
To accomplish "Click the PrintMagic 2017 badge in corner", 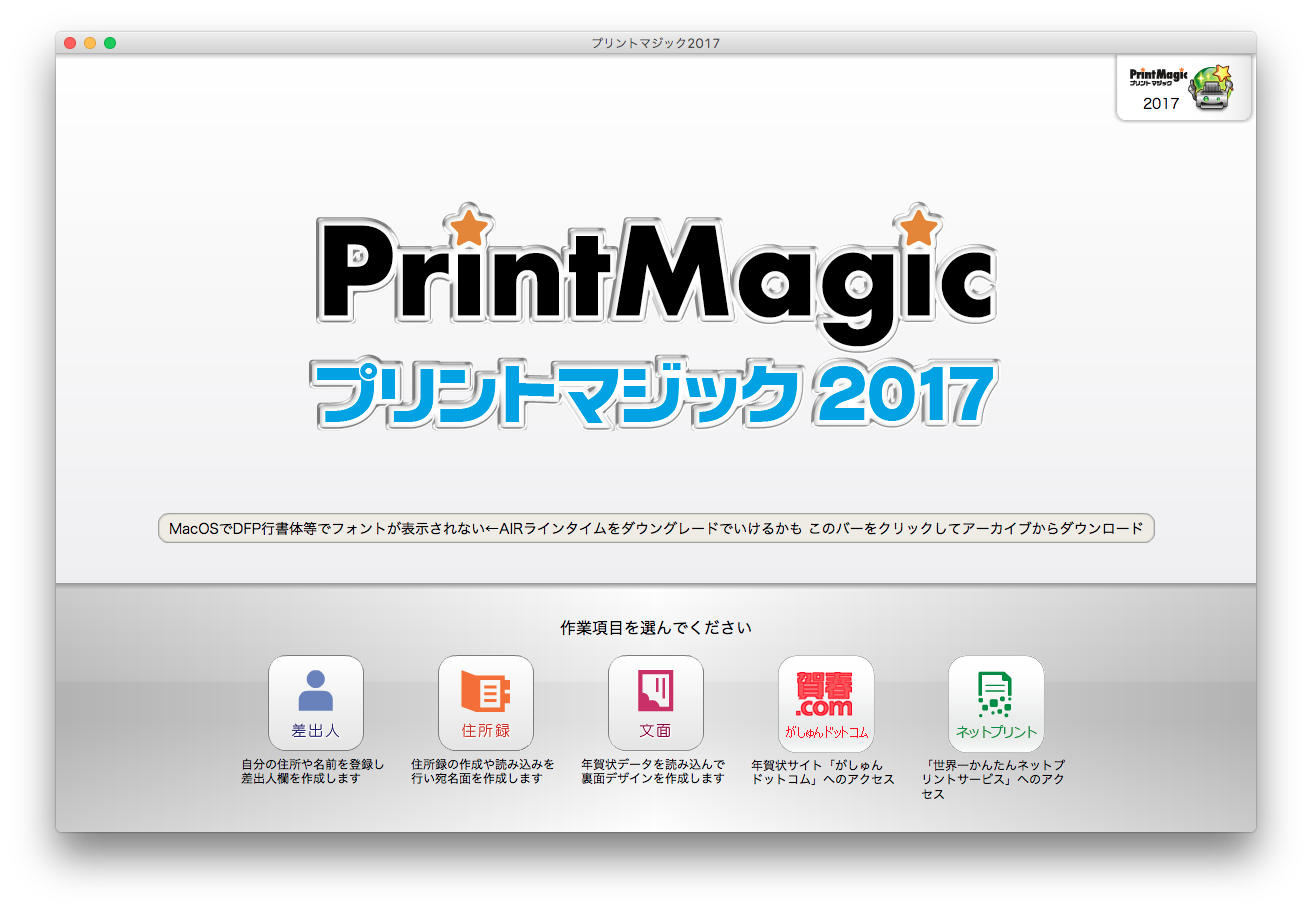I will [1184, 89].
